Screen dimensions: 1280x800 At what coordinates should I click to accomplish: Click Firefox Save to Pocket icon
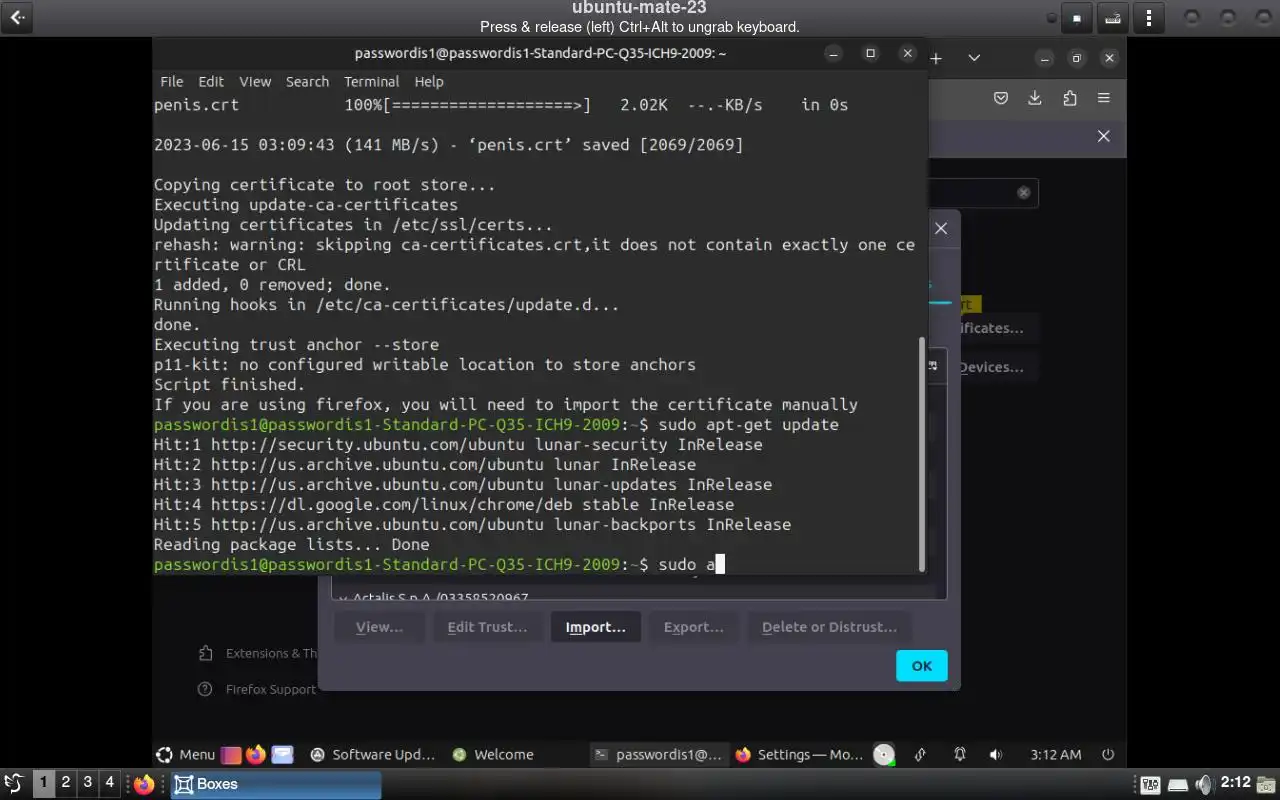coord(1001,97)
